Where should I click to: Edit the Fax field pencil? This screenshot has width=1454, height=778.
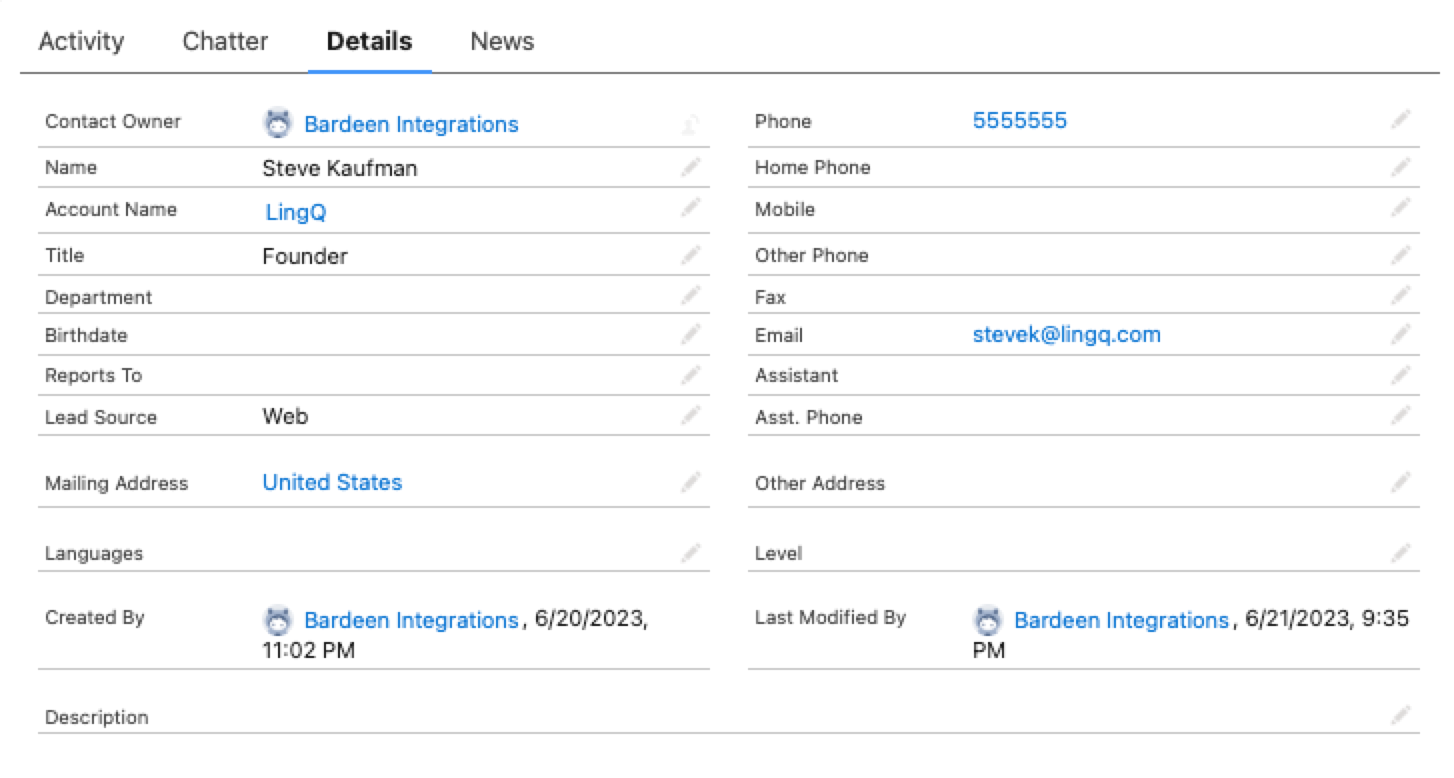coord(1401,295)
